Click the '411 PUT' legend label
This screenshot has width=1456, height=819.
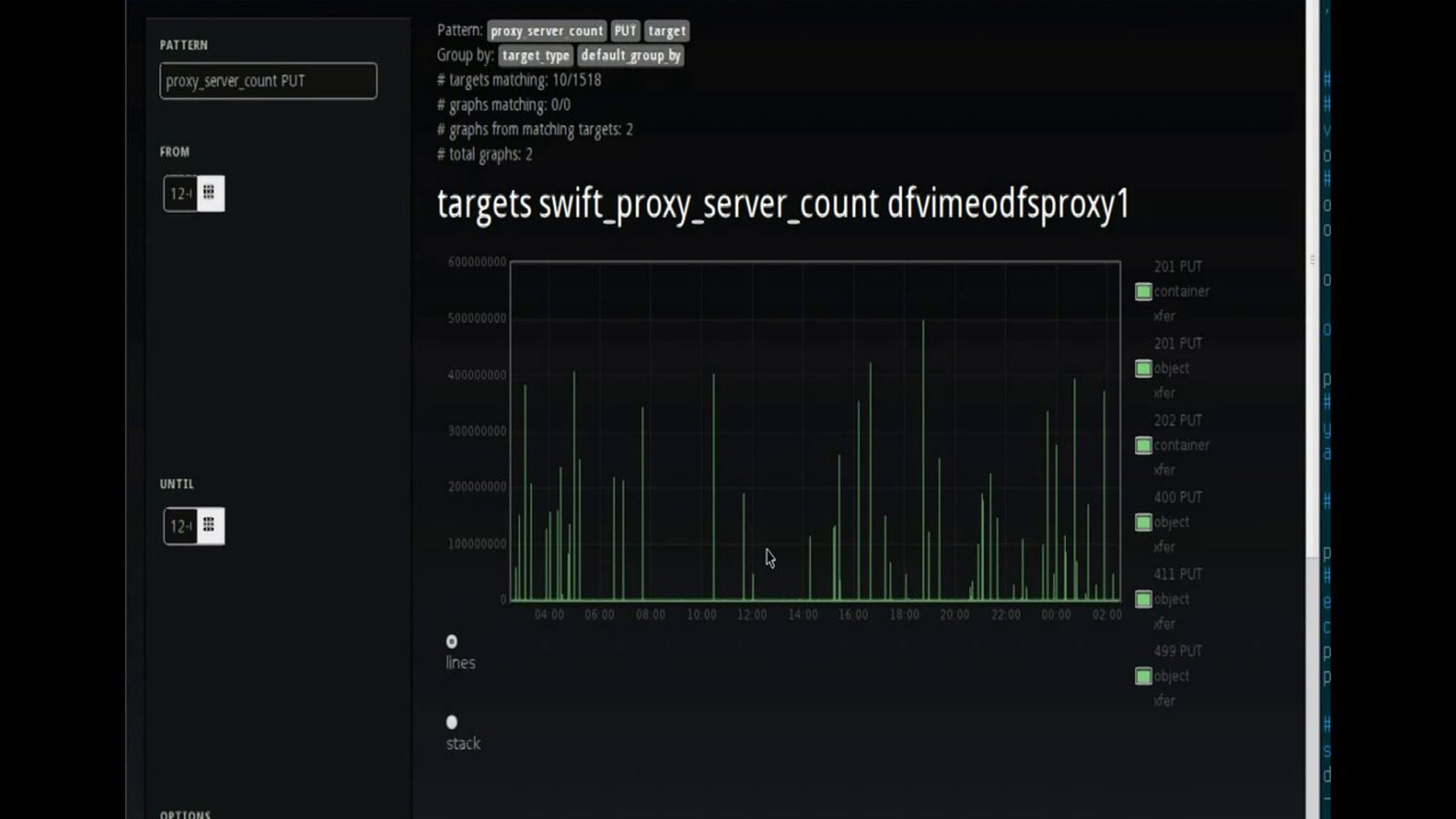(1178, 575)
